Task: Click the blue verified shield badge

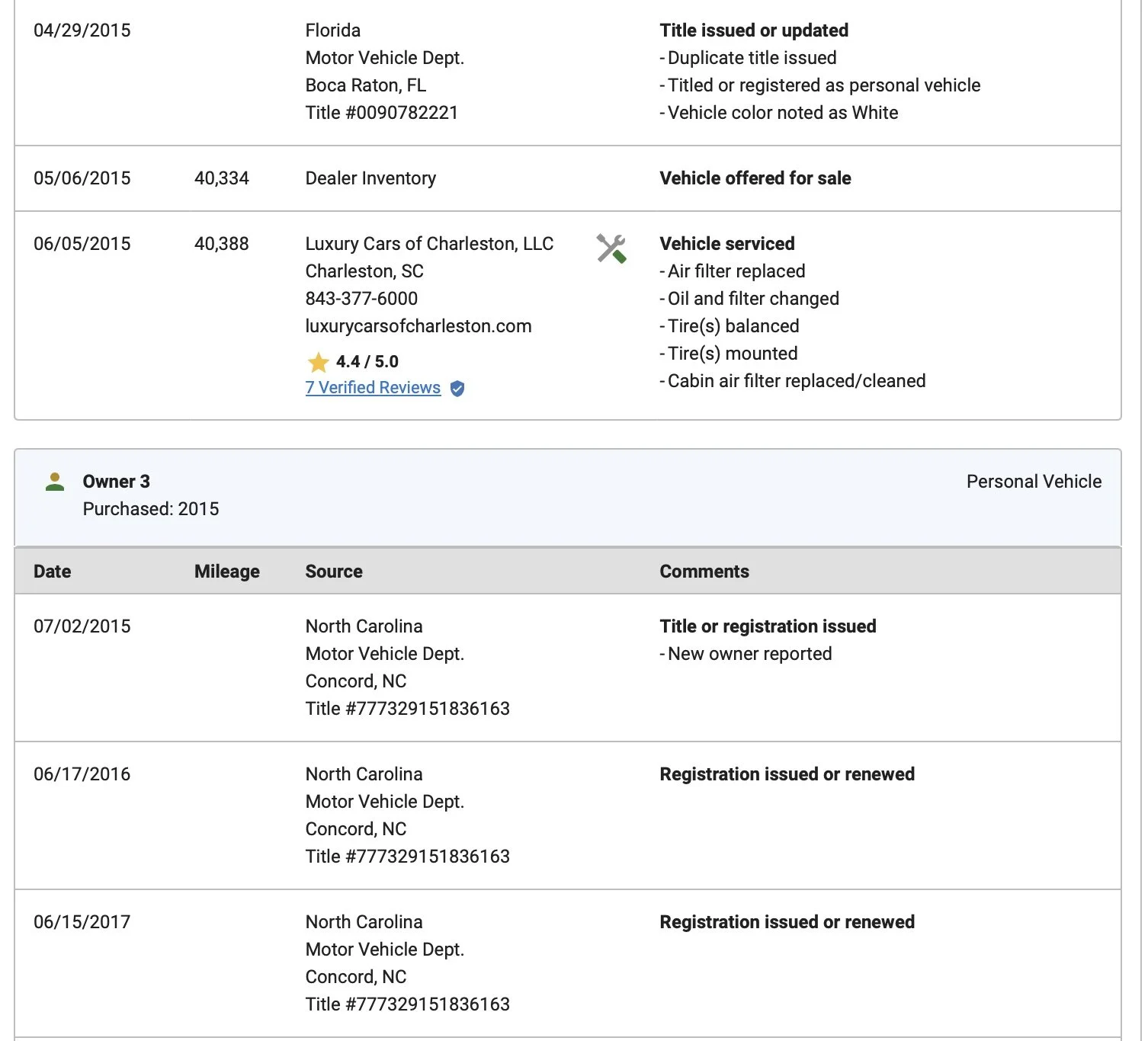Action: coord(457,389)
